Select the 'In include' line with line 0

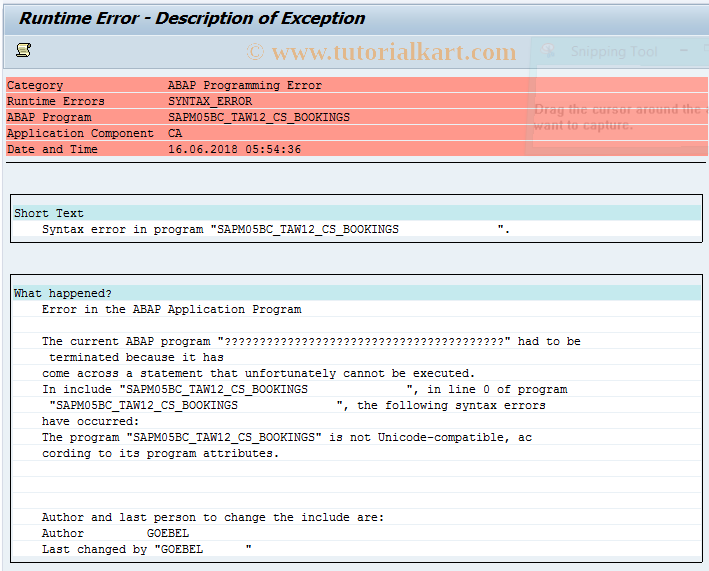tap(305, 389)
